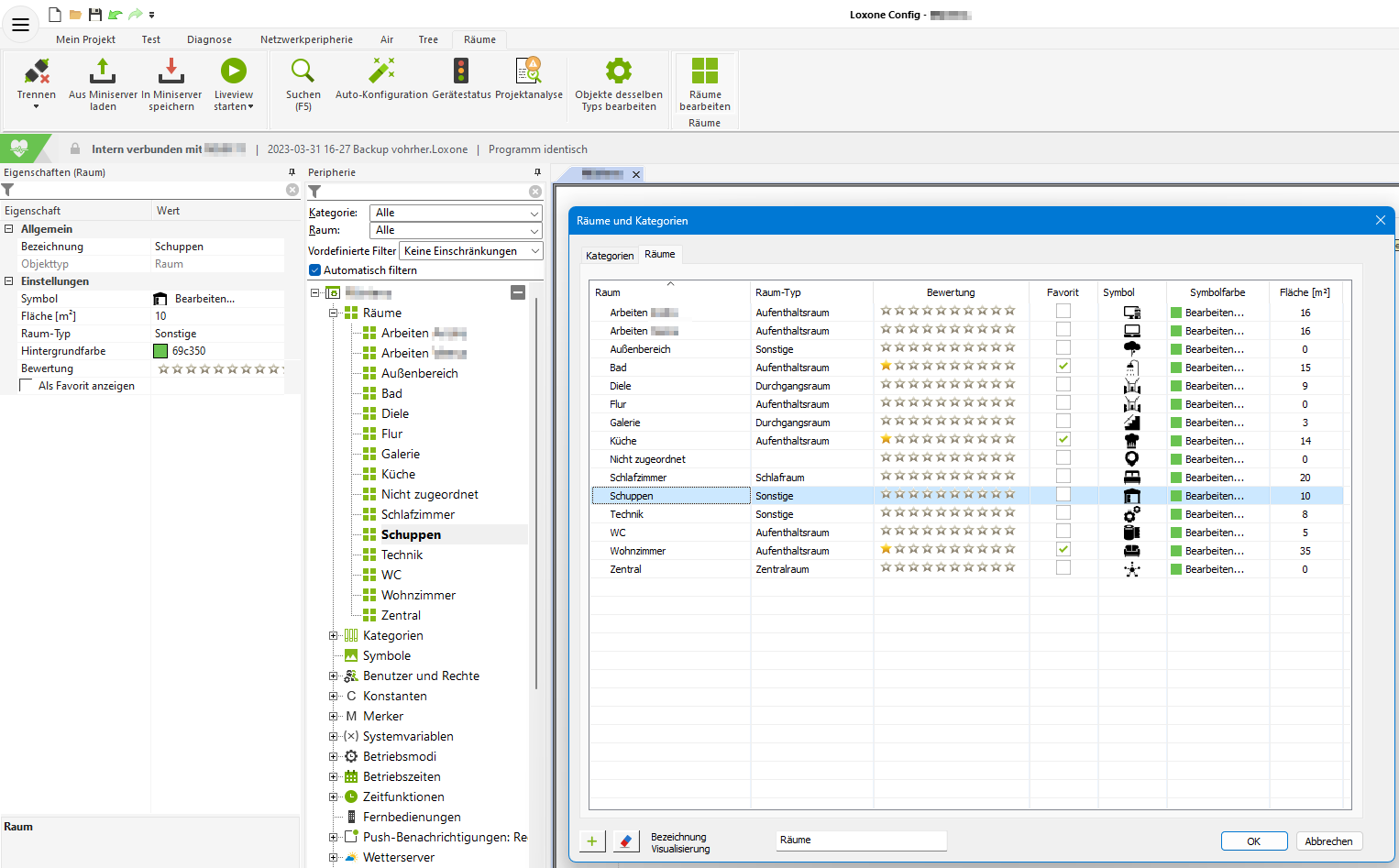
Task: Start Liveview play icon
Action: coord(234,71)
